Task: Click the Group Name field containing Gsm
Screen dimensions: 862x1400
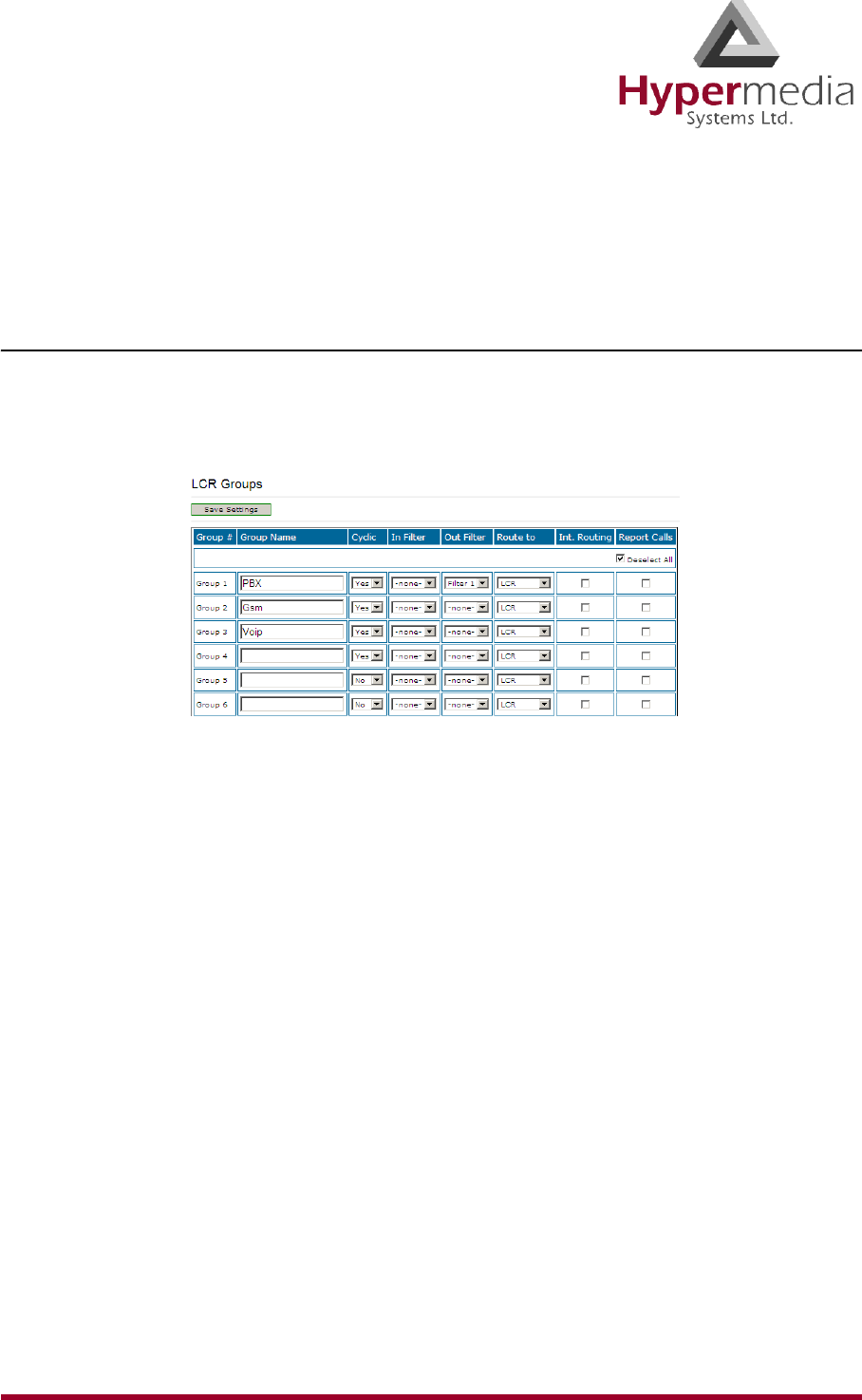Action: click(x=291, y=608)
